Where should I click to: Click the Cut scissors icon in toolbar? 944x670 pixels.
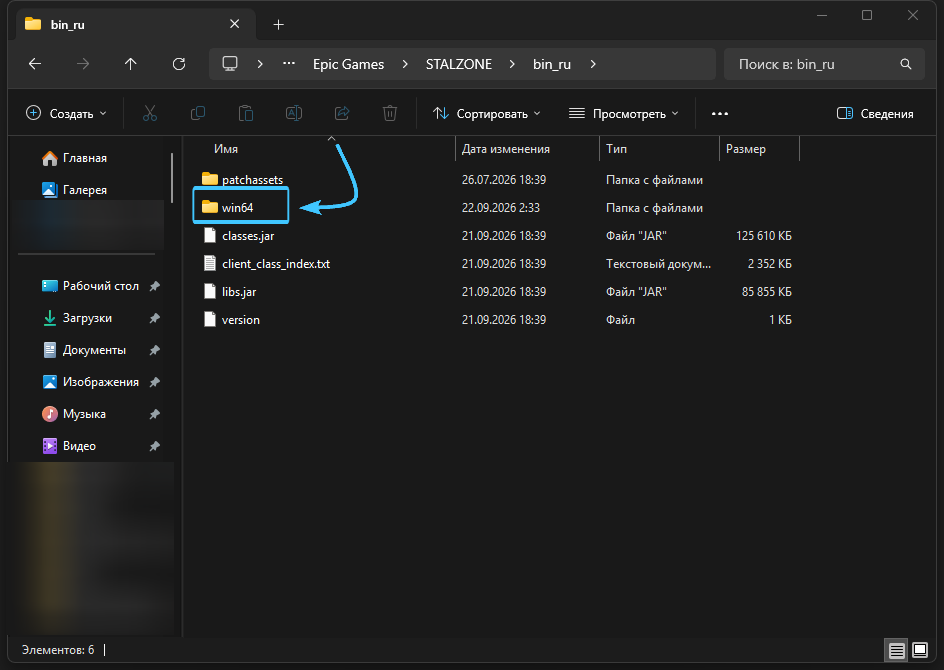(x=150, y=113)
